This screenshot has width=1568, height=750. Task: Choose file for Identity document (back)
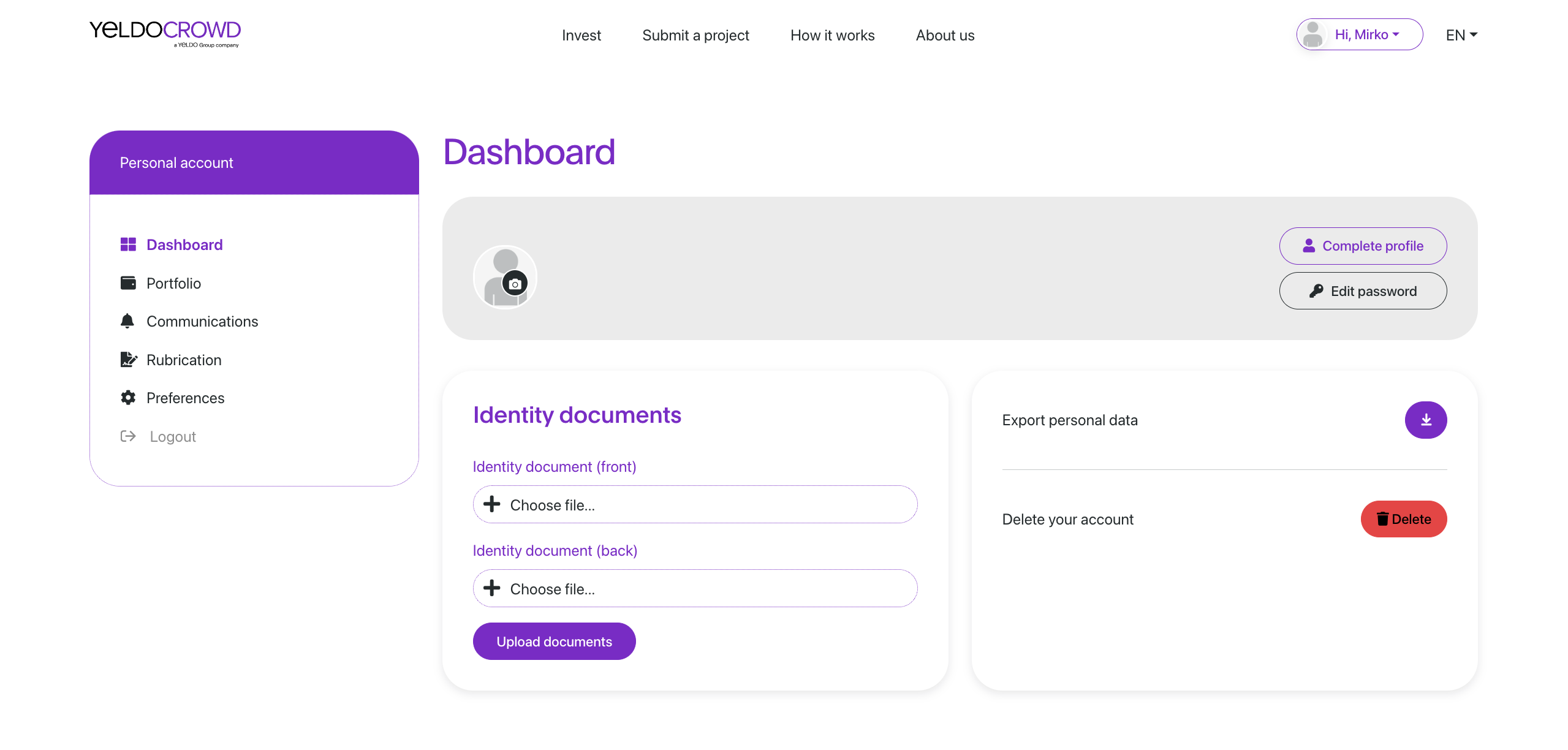tap(695, 588)
